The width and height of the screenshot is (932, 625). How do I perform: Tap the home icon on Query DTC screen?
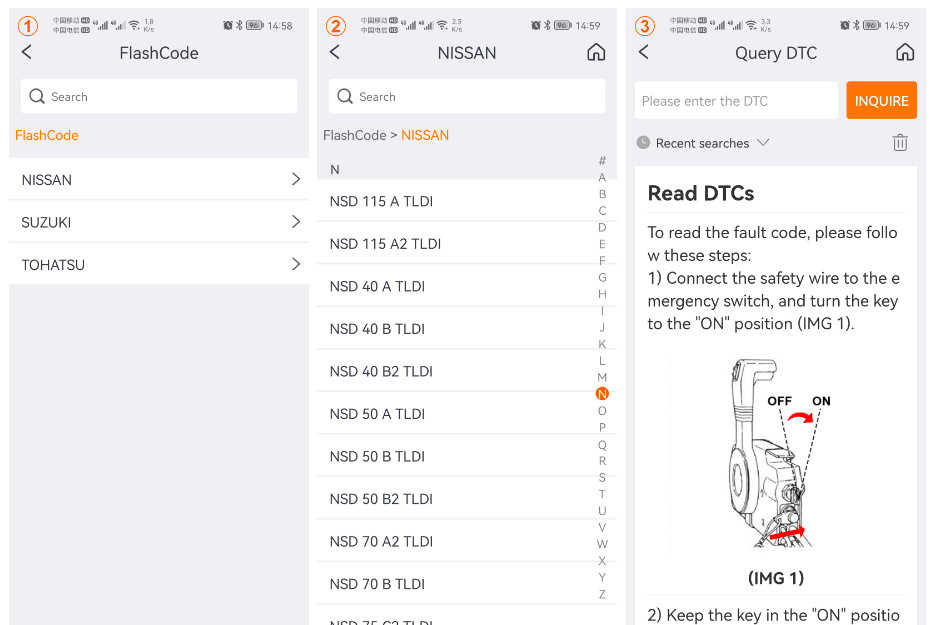(x=905, y=52)
